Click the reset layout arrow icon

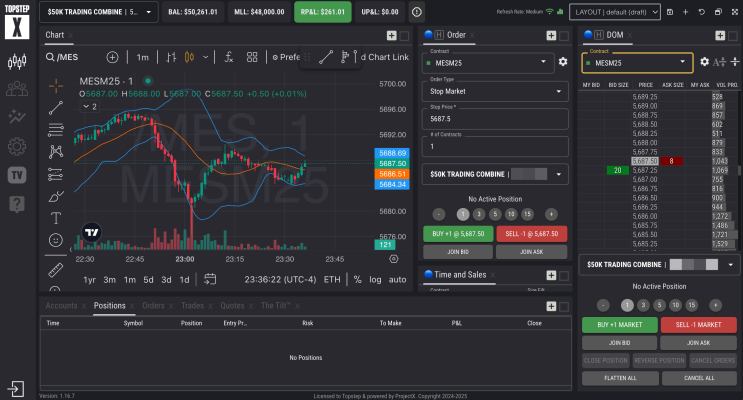click(702, 12)
